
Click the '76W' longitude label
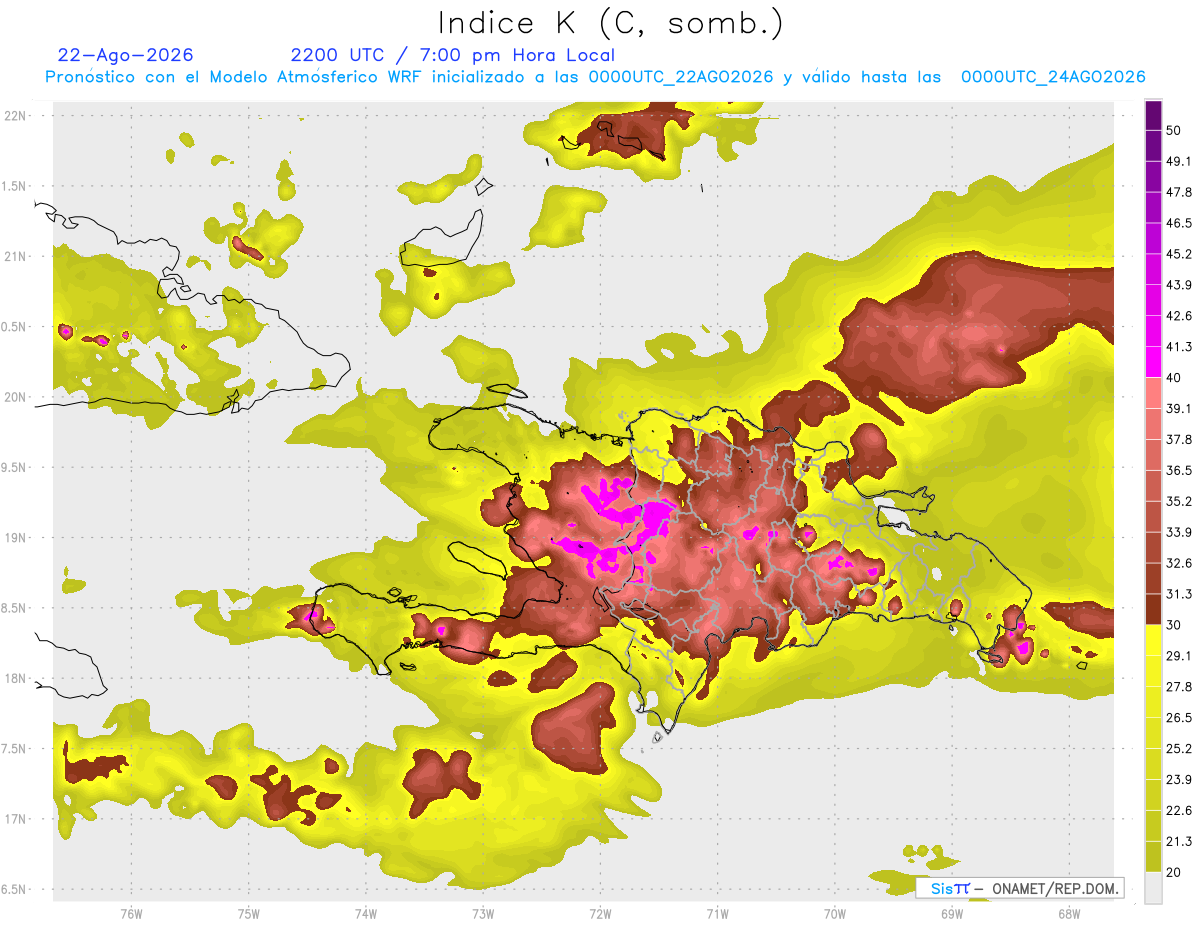tap(131, 914)
